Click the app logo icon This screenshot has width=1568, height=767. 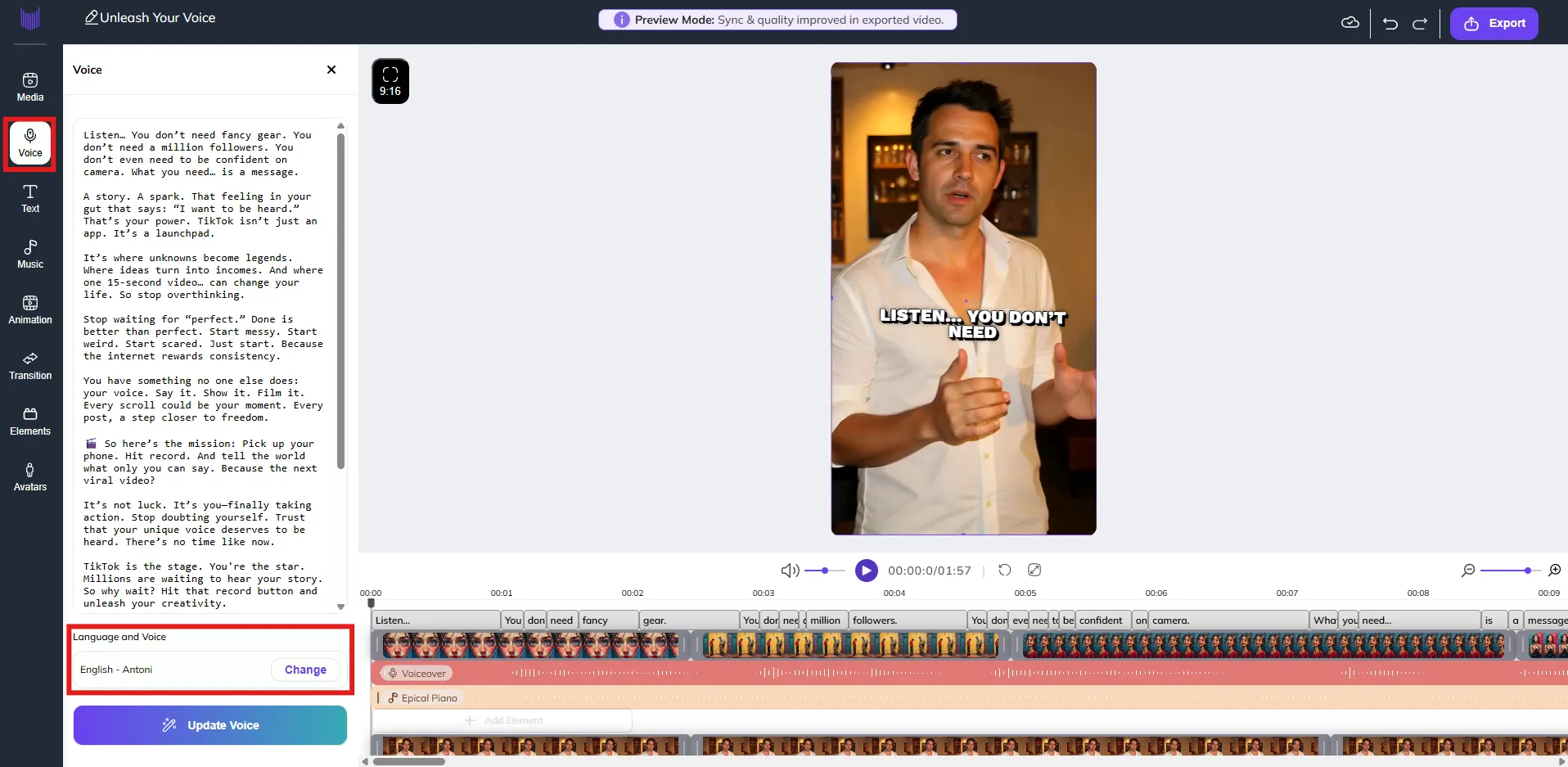(x=30, y=19)
